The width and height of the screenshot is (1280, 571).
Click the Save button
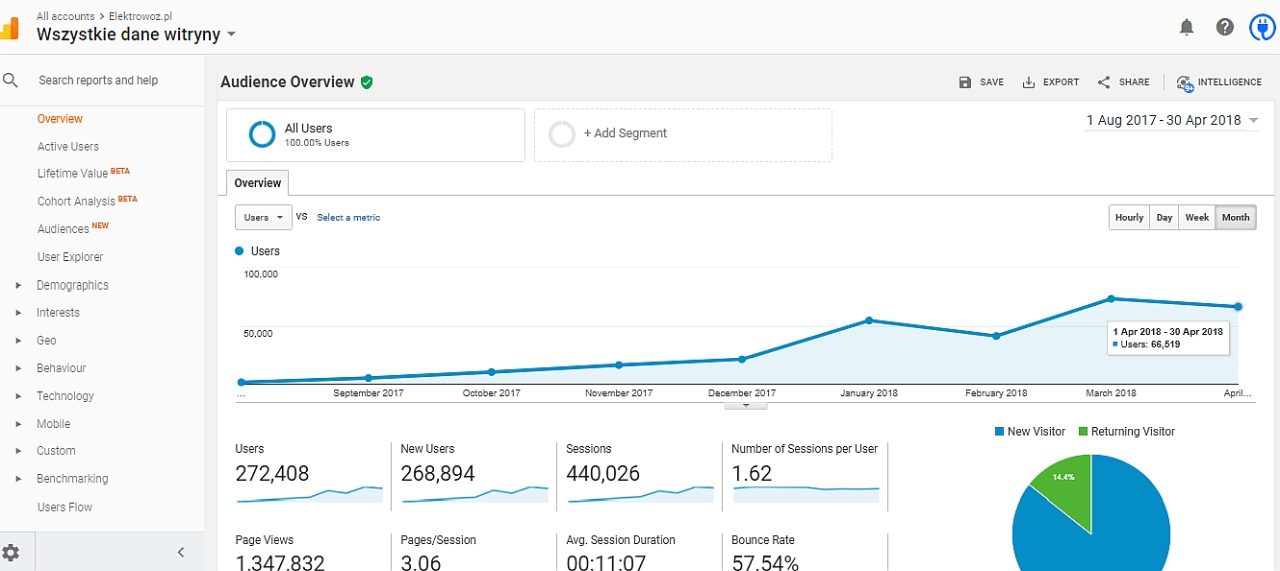click(981, 82)
